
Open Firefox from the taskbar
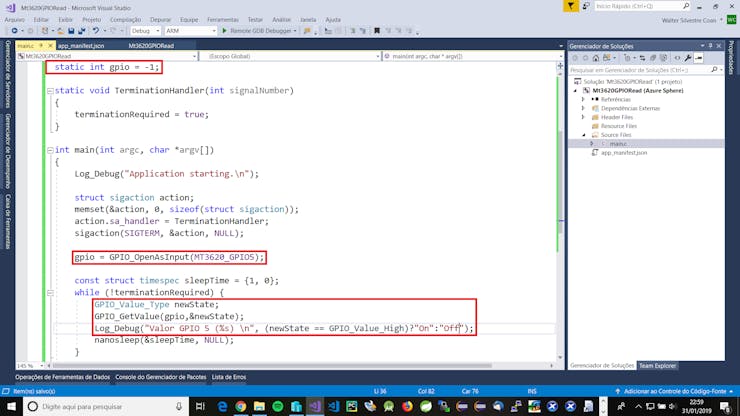point(407,407)
